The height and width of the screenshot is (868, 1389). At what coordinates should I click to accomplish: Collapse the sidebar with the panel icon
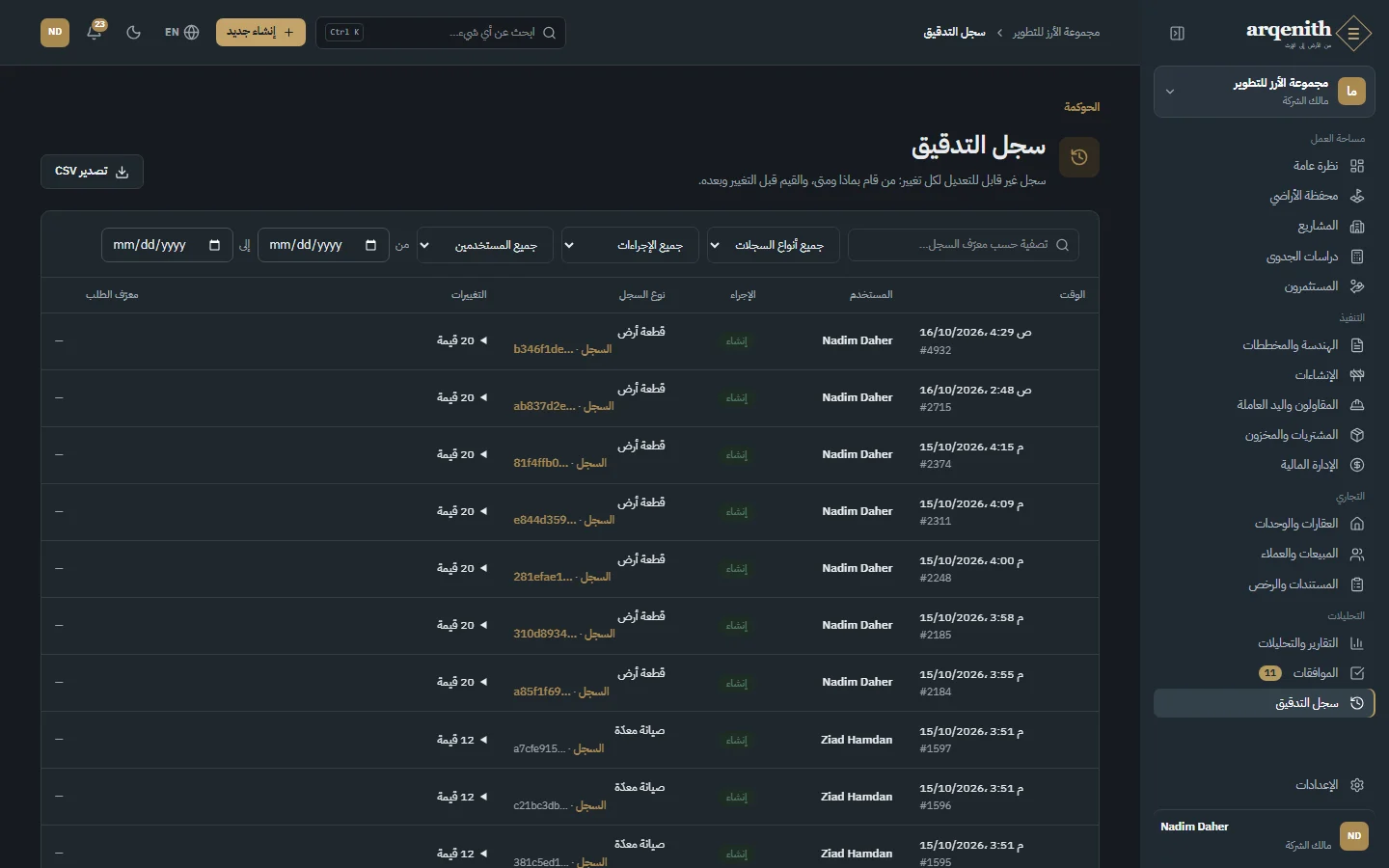[1177, 33]
